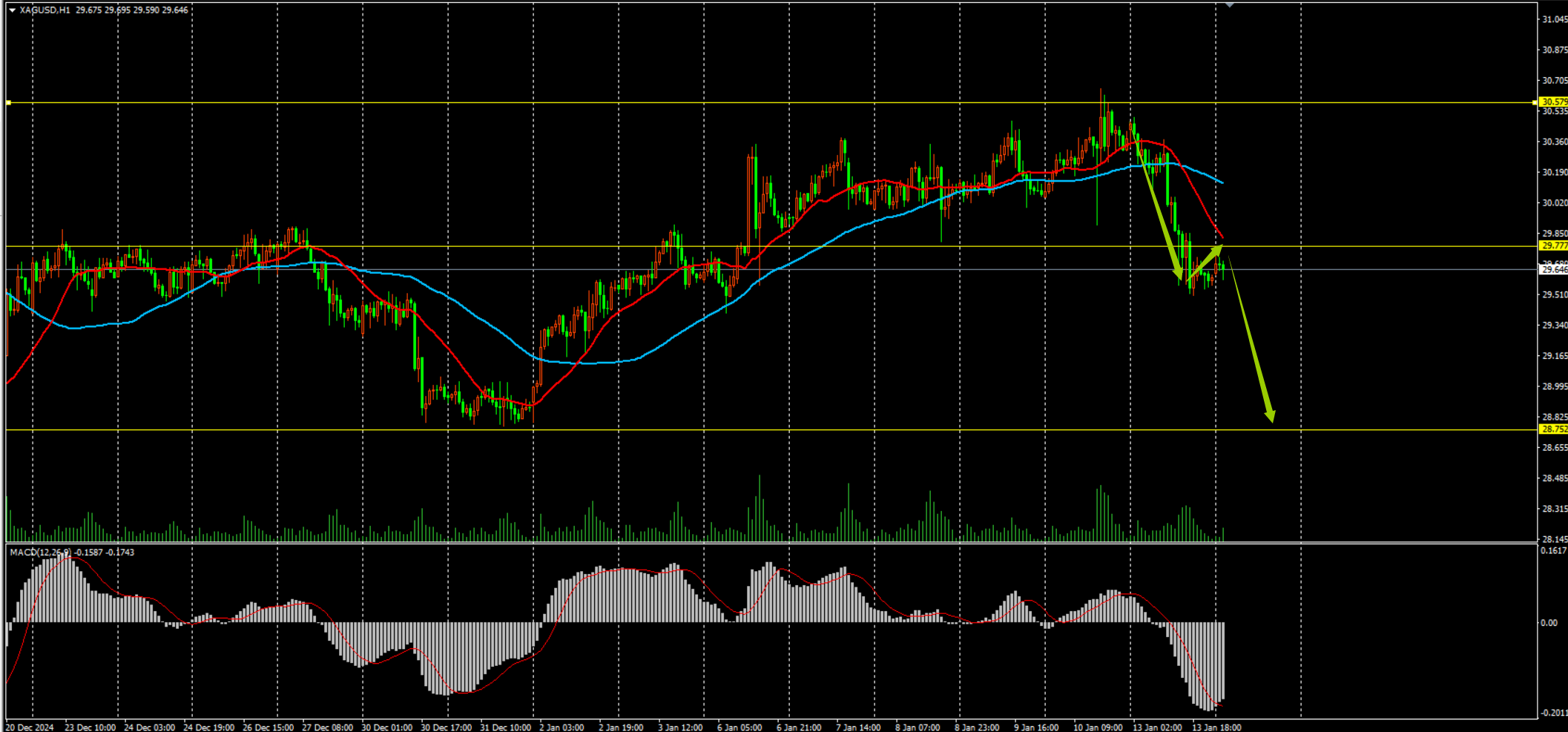Screen dimensions: 1568x732
Task: Open the chart menu triangle beside XAGUSD,H1
Action: click(x=12, y=10)
